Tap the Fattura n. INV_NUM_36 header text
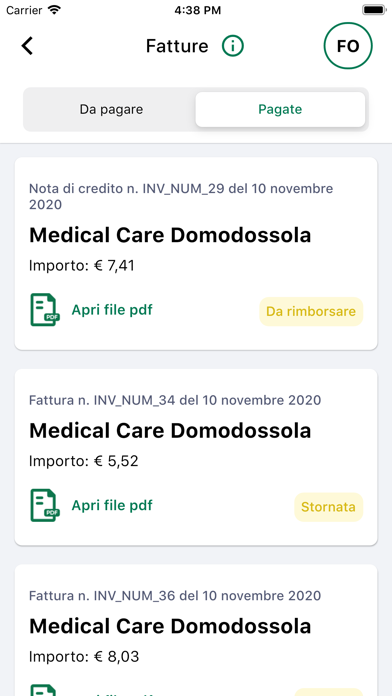The width and height of the screenshot is (392, 696). [x=175, y=595]
